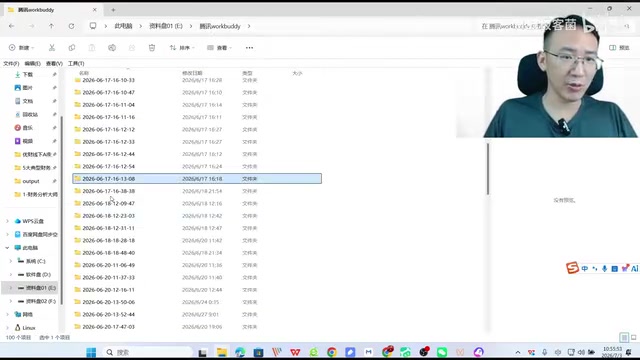Viewport: 640px width, 360px height.
Task: Click the Name column header
Action: tap(84, 73)
